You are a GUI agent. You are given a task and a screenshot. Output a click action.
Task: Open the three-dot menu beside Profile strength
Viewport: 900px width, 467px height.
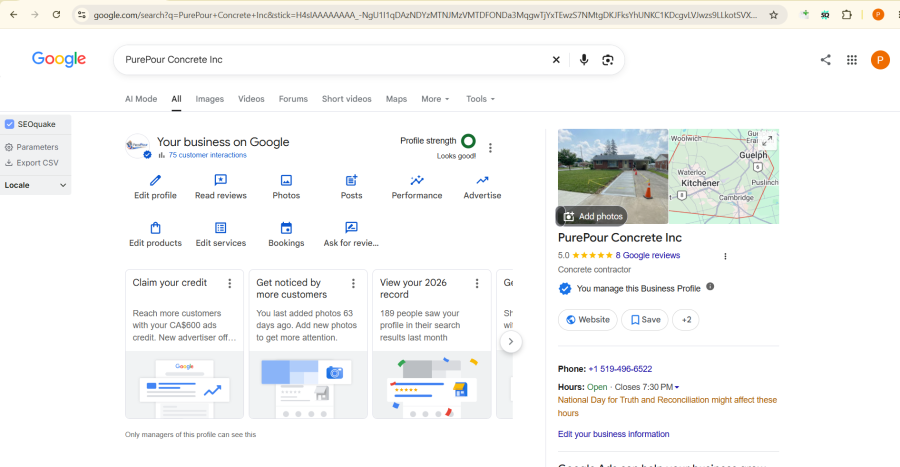tap(490, 148)
